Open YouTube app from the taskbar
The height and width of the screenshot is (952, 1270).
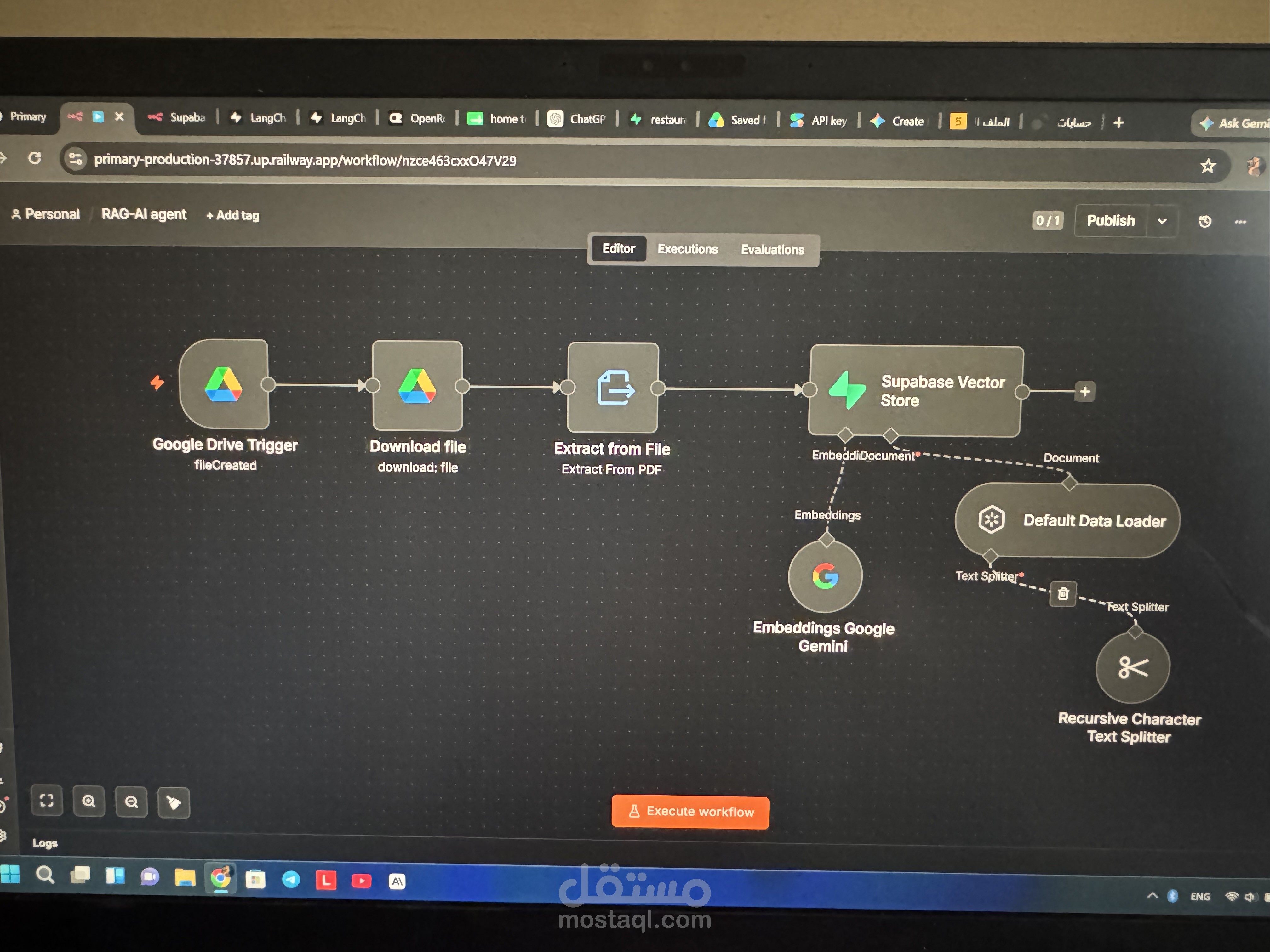pos(361,880)
